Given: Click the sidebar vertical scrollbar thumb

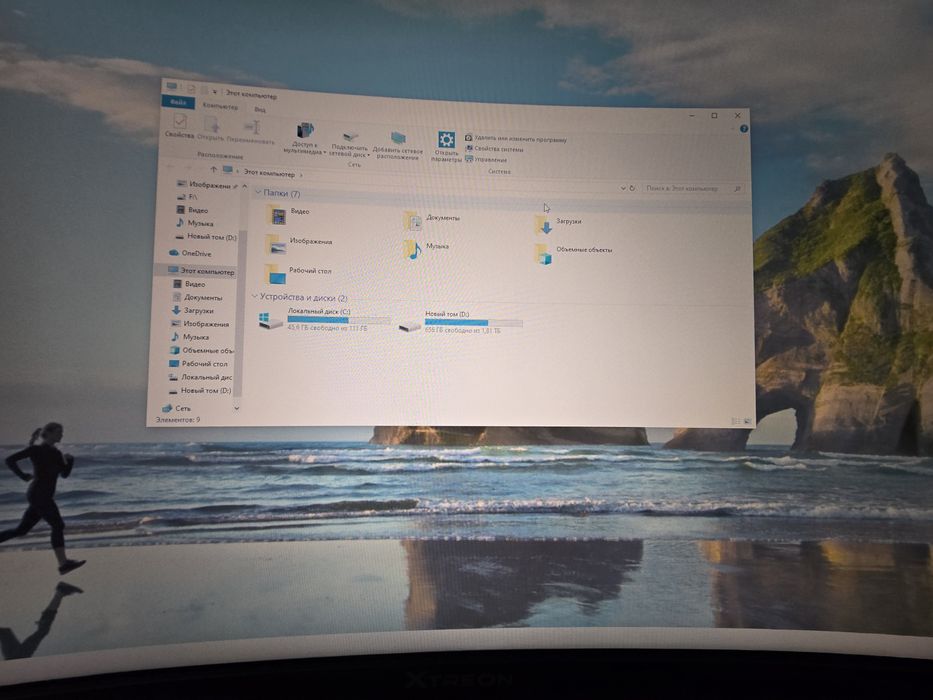Looking at the screenshot, I should tap(241, 312).
